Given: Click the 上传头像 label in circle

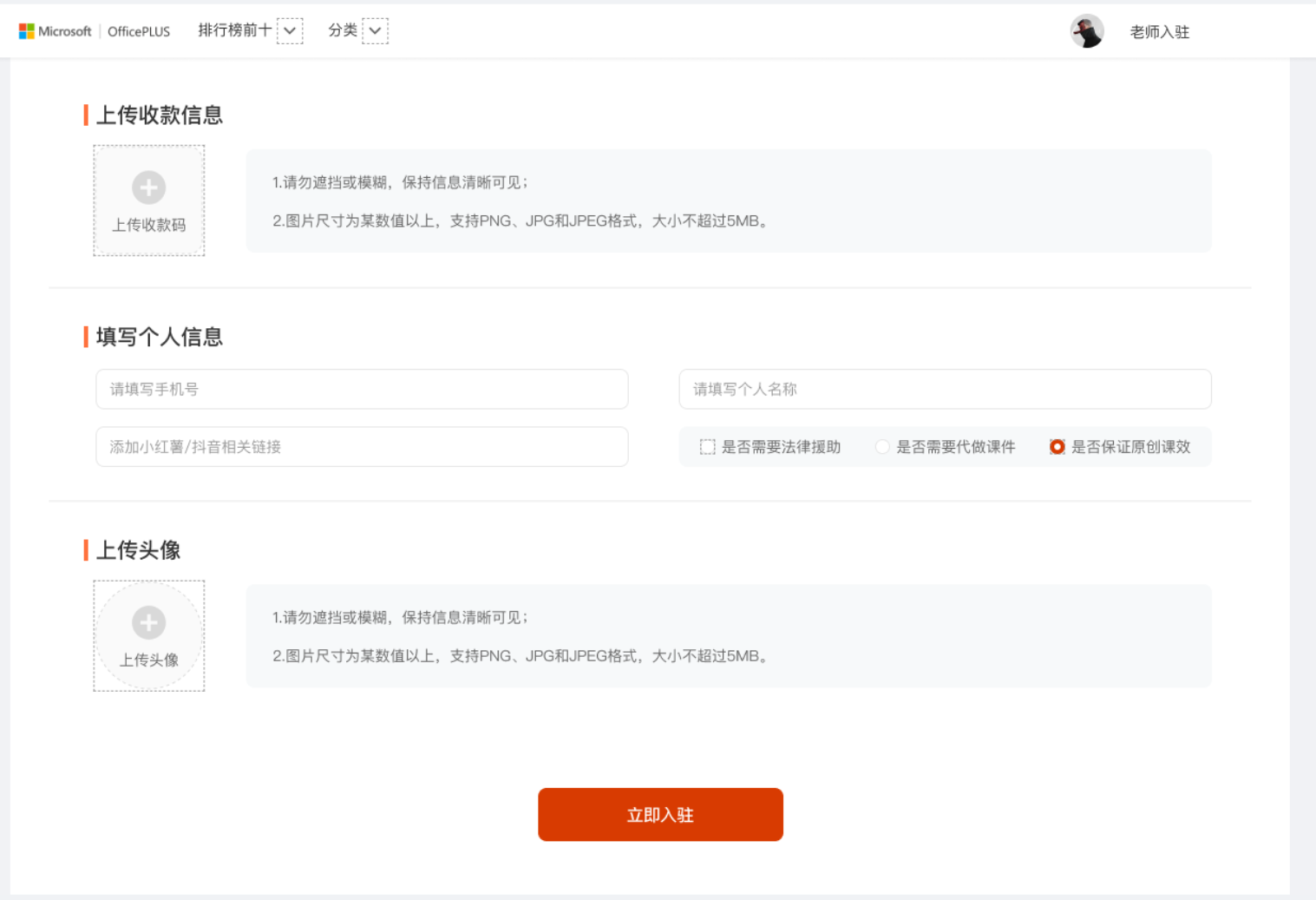Looking at the screenshot, I should click(x=149, y=660).
